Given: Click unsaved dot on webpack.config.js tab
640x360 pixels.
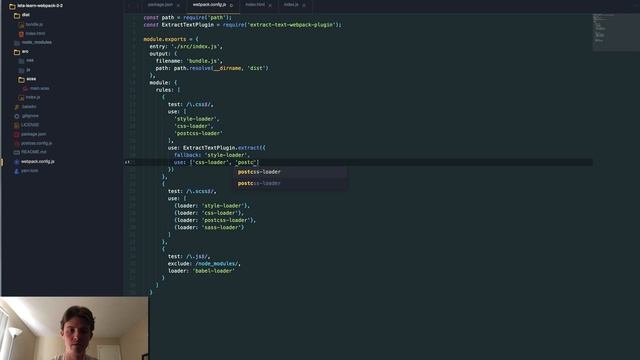Looking at the screenshot, I should (x=231, y=5).
